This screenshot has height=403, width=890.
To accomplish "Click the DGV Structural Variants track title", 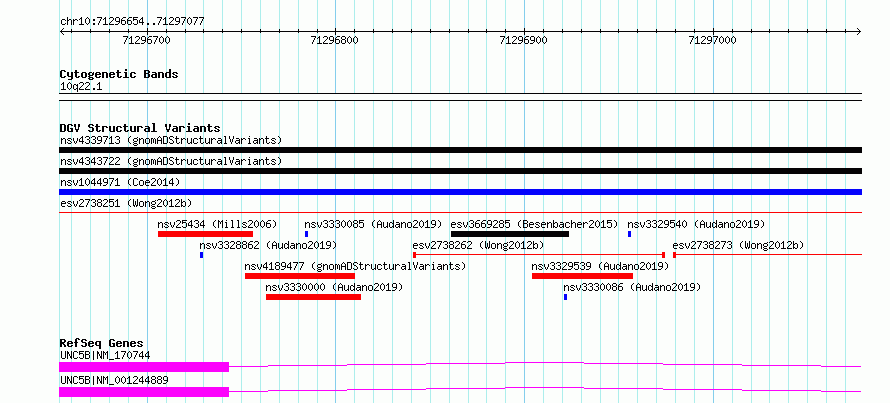I will 140,128.
